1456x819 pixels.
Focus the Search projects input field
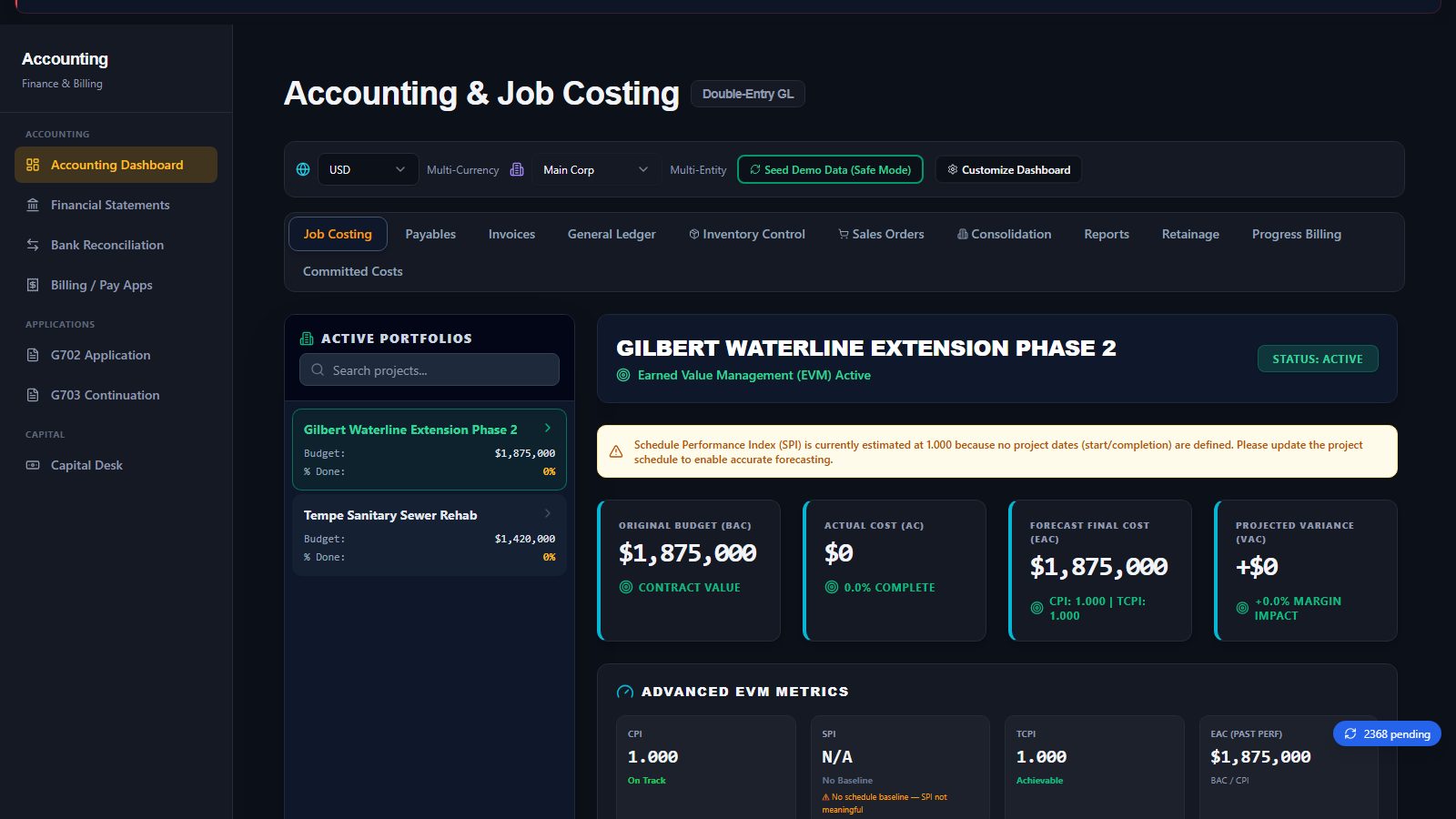430,369
